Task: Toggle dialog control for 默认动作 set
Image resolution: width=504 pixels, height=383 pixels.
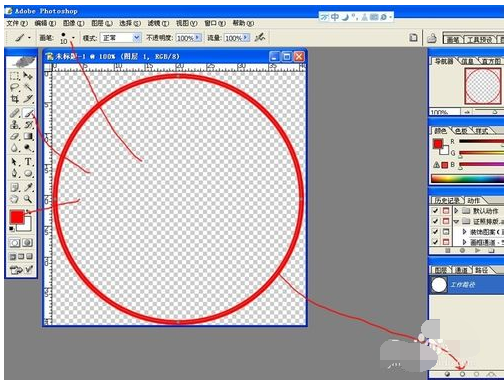Action: tap(446, 211)
